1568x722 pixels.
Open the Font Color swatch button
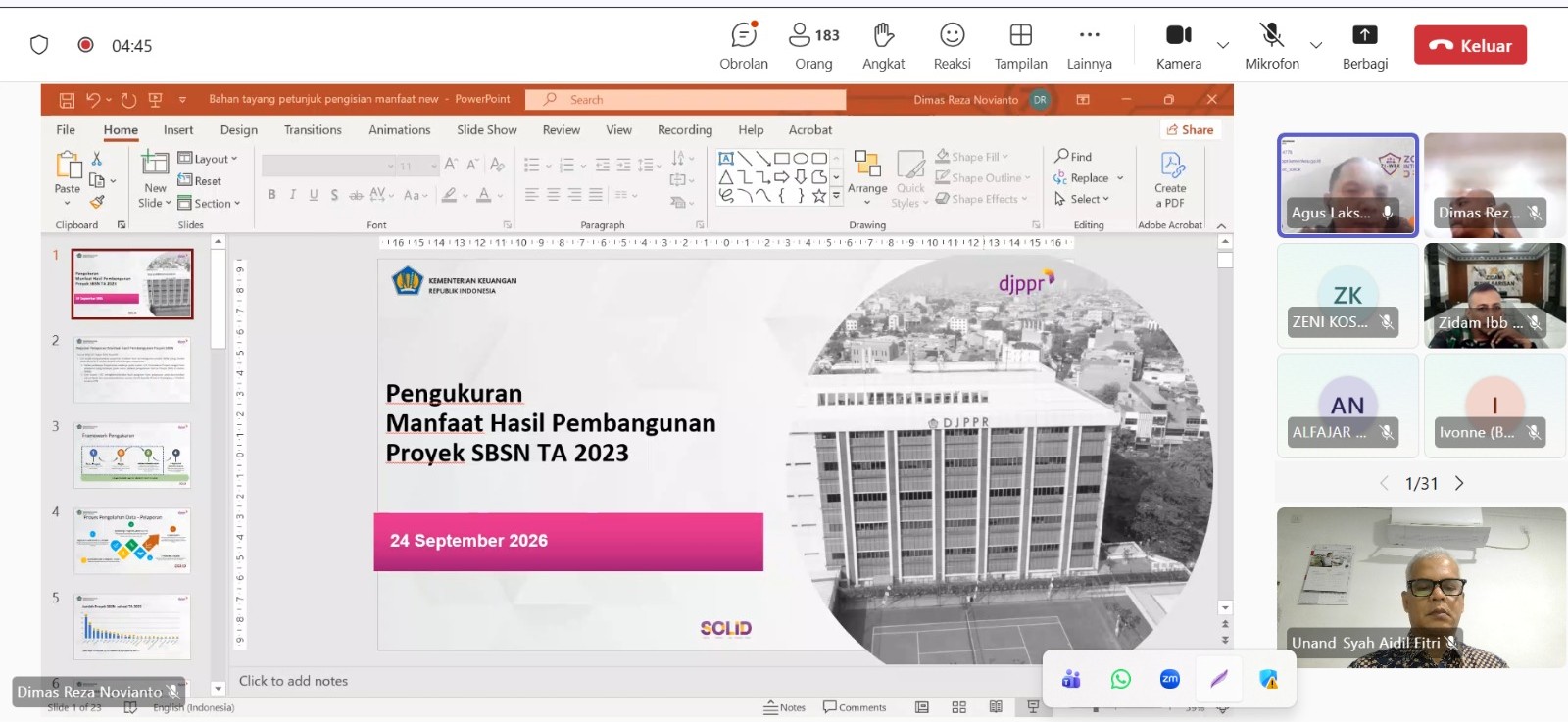coord(484,195)
